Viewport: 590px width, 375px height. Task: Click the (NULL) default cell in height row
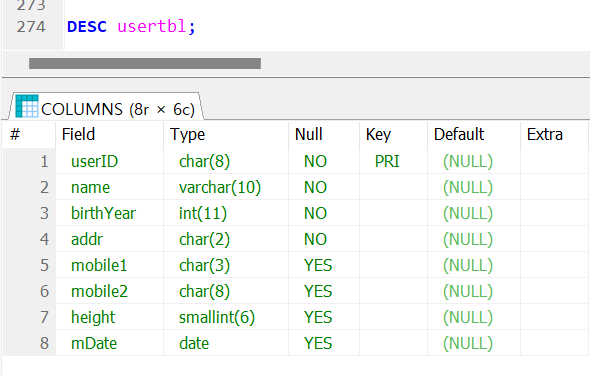pos(474,317)
